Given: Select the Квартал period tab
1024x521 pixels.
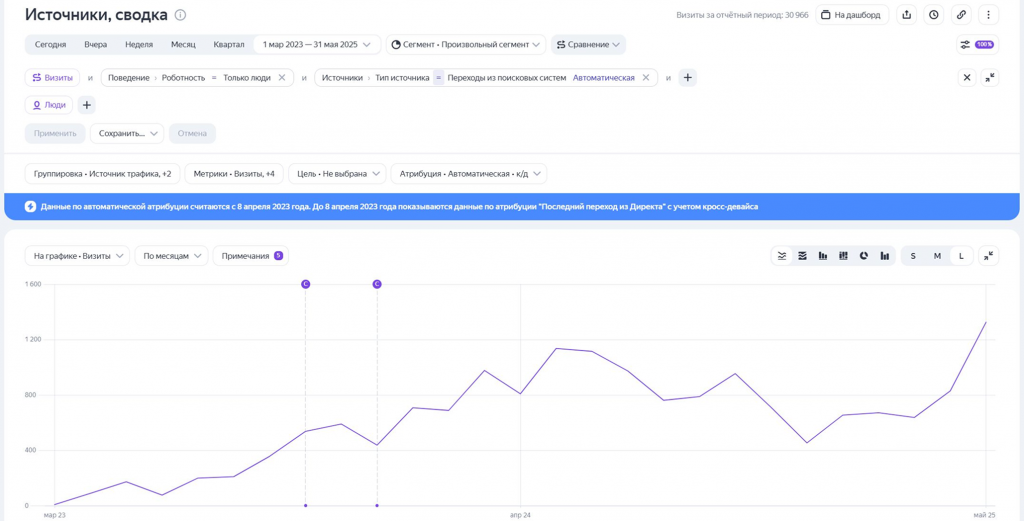Looking at the screenshot, I should (229, 45).
